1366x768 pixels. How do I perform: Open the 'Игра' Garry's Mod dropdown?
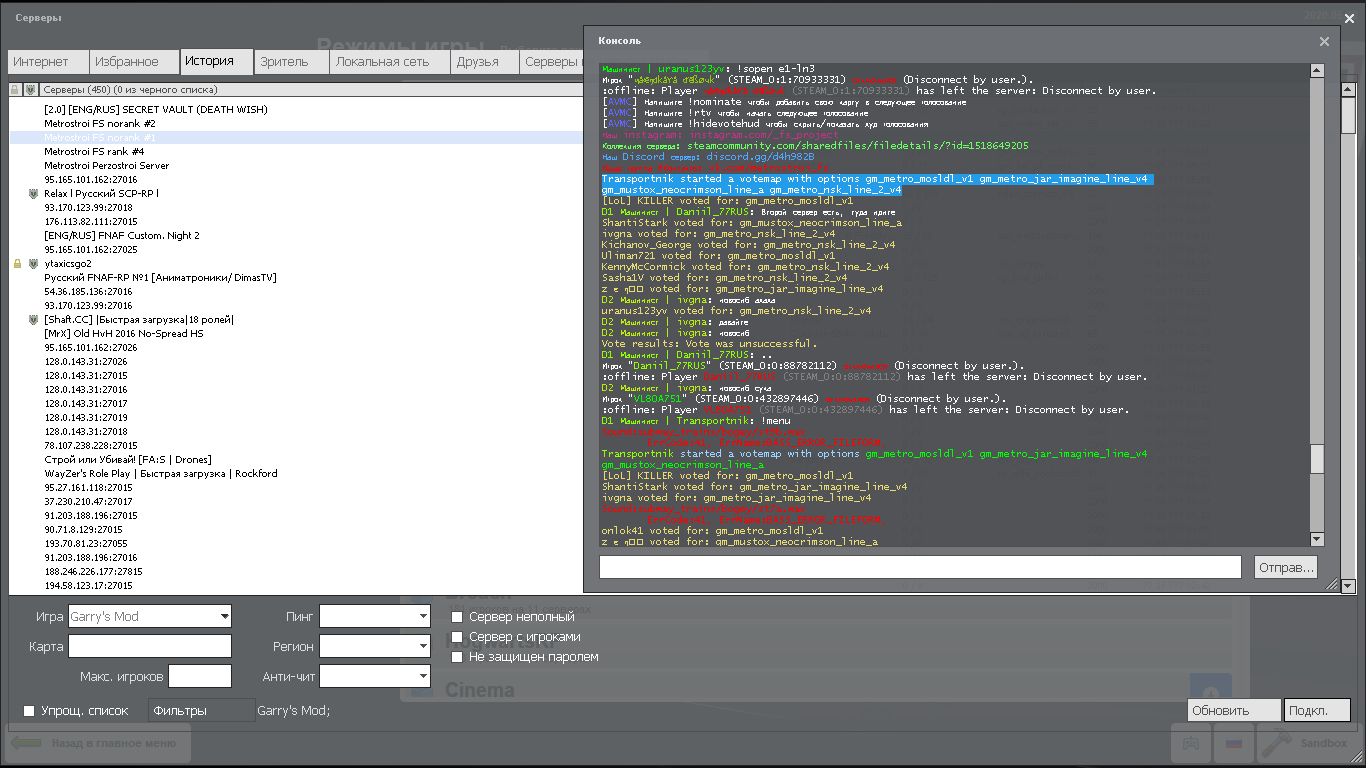(x=150, y=616)
